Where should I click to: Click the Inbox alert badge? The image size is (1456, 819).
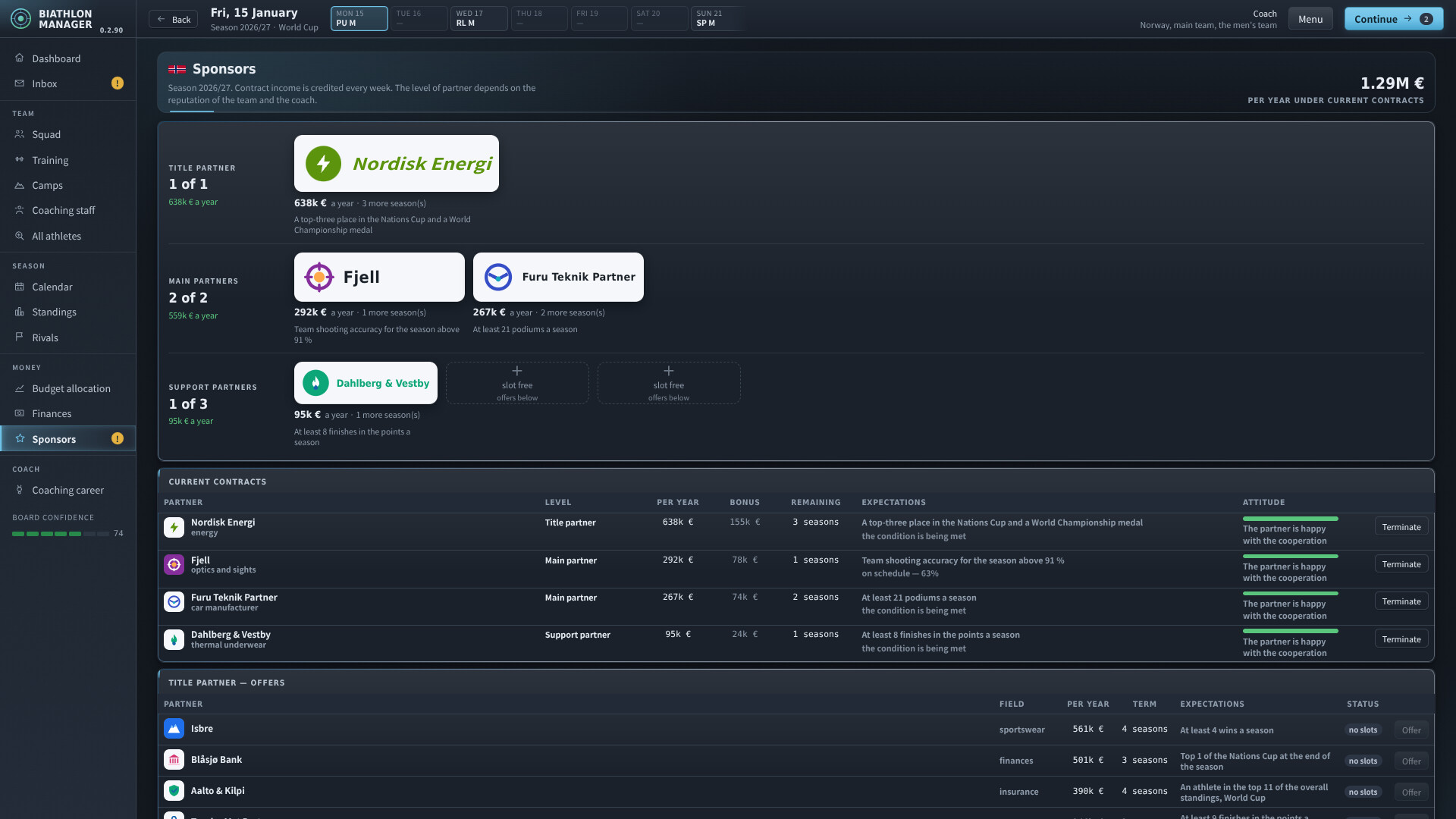pos(118,83)
